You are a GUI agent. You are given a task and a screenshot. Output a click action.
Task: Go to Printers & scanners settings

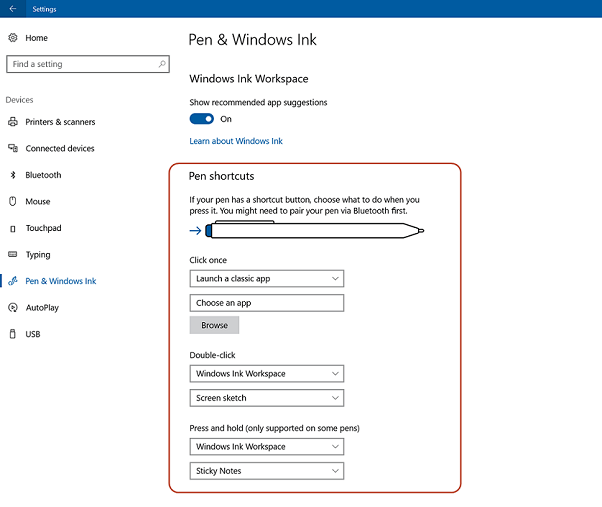(60, 122)
